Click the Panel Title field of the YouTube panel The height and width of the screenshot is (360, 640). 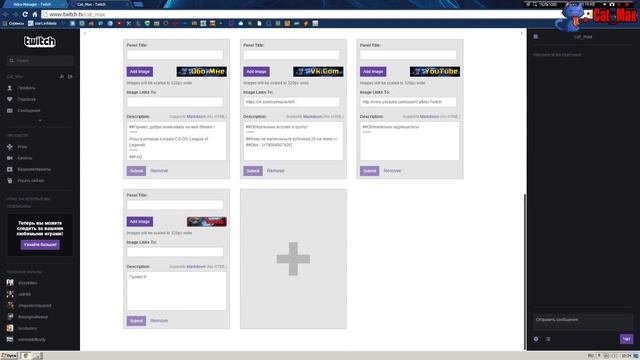[x=408, y=55]
